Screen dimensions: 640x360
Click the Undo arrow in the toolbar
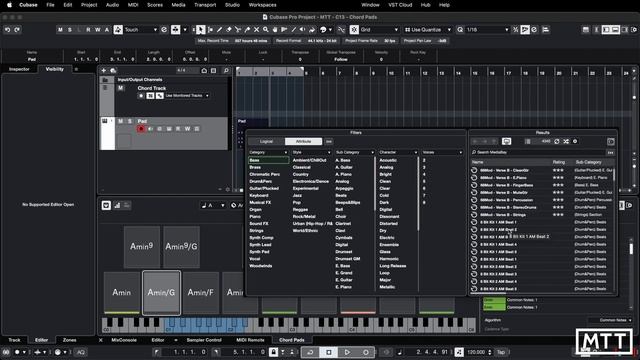click(x=7, y=30)
